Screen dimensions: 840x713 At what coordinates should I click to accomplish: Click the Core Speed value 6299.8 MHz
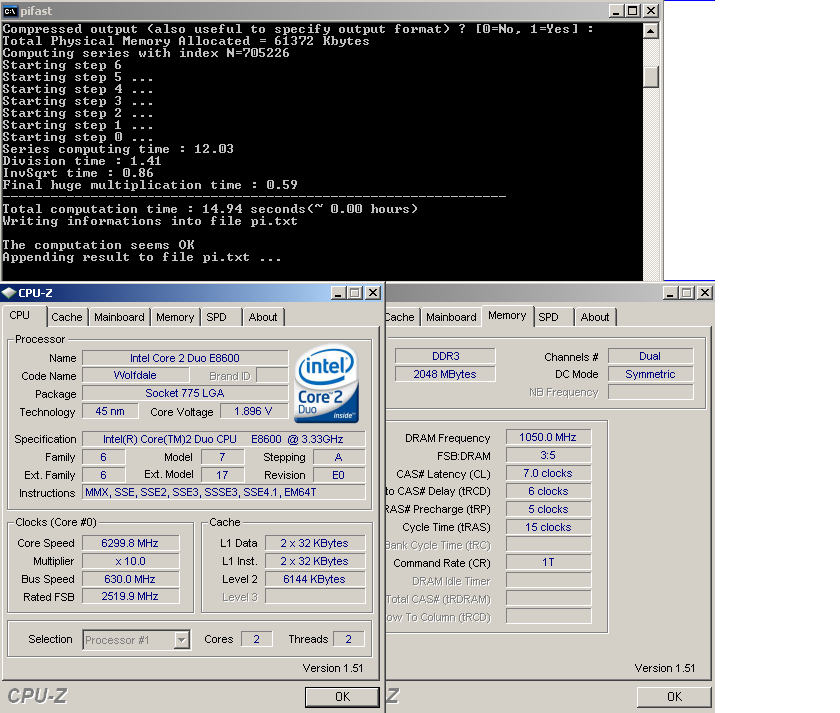[130, 543]
